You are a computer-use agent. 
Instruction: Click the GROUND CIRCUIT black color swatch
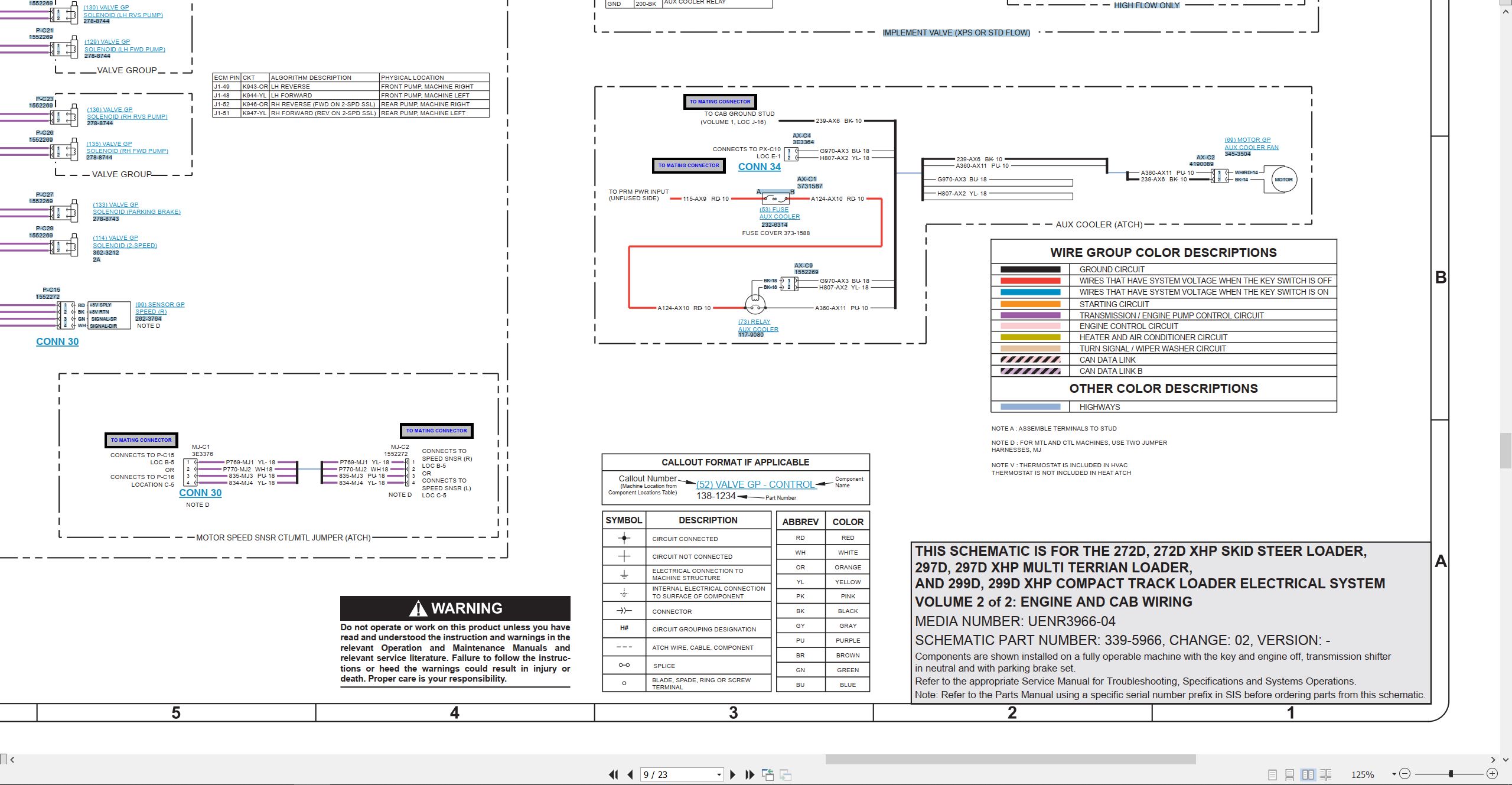tap(1030, 269)
